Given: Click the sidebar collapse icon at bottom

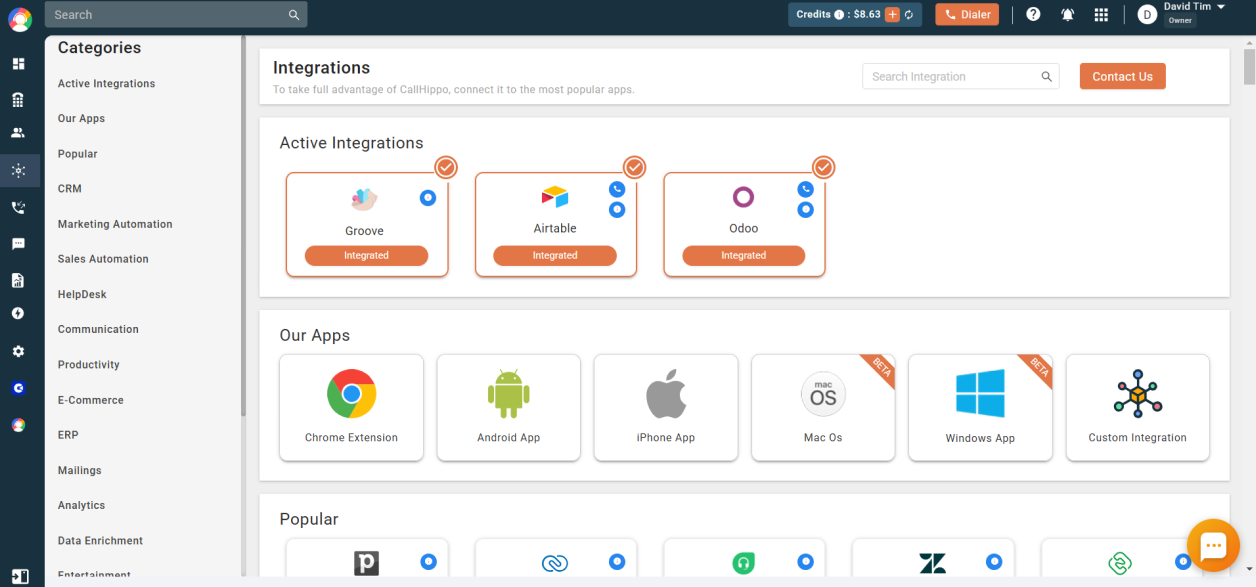Looking at the screenshot, I should coord(20,576).
